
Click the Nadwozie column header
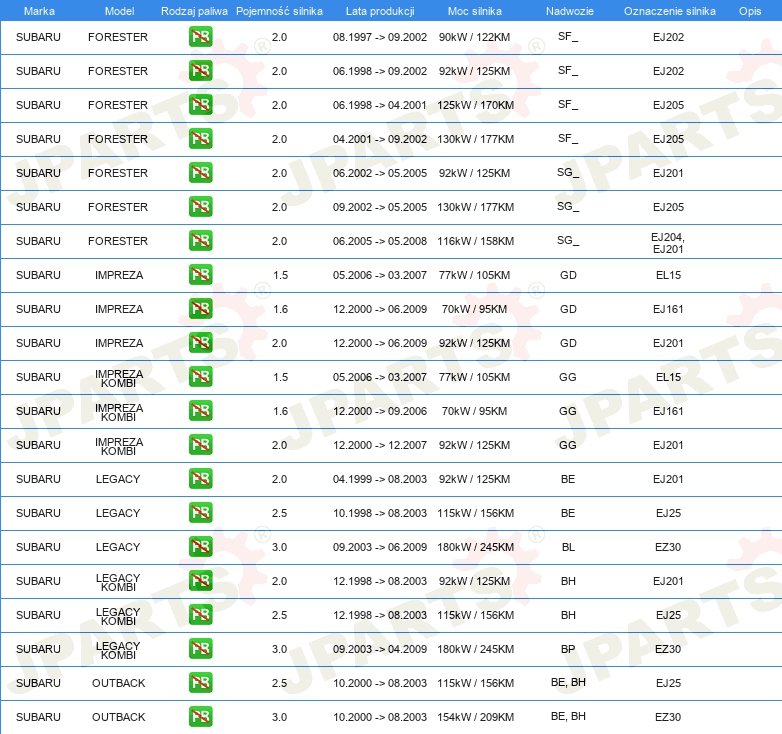[x=570, y=11]
